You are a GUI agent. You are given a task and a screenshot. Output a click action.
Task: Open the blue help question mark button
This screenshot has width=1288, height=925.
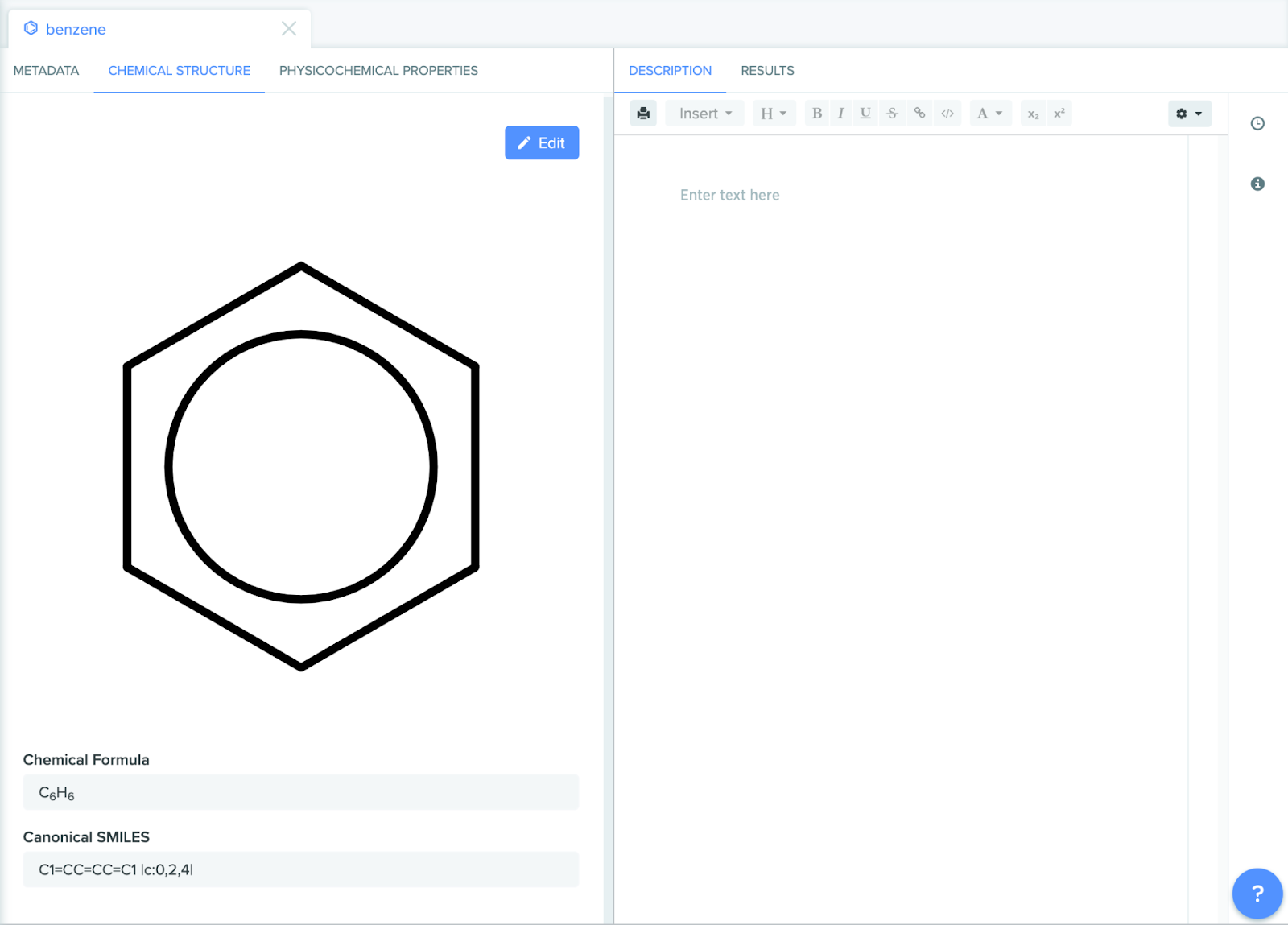coord(1257,893)
